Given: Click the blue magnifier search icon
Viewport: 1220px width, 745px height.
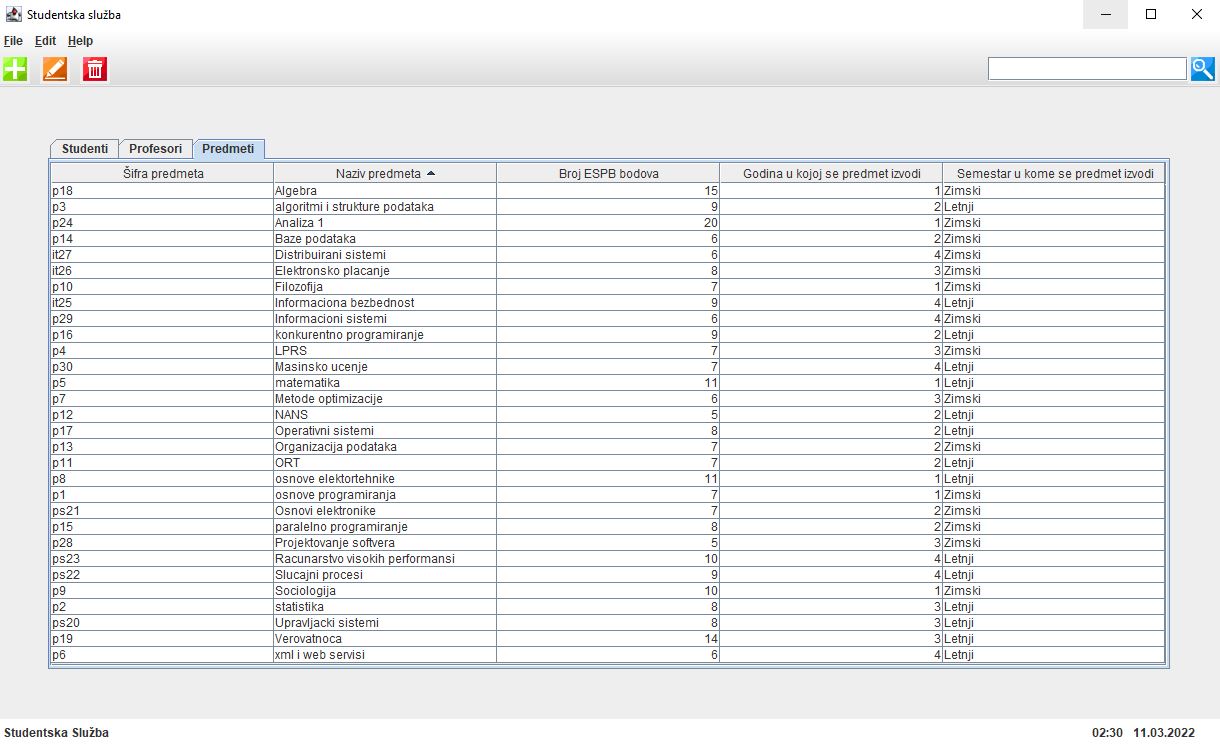Looking at the screenshot, I should (x=1202, y=69).
